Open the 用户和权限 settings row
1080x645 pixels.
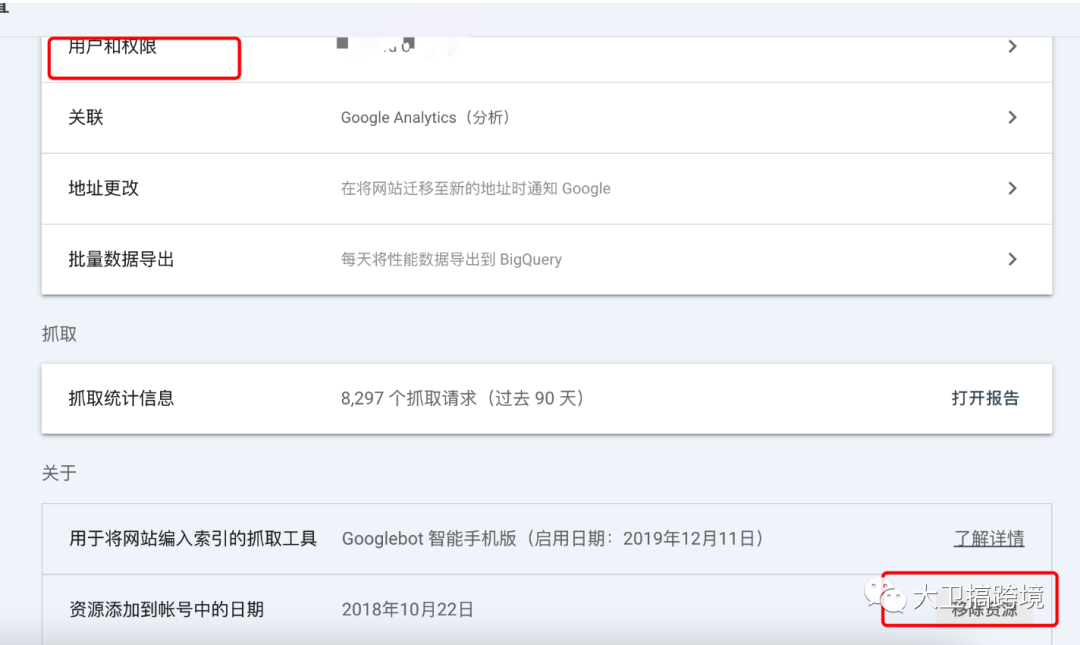click(x=110, y=46)
